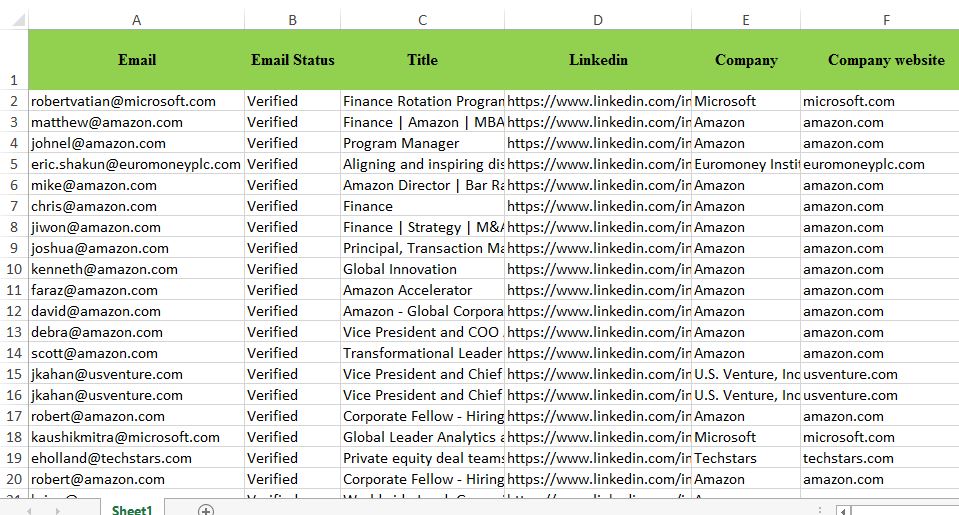Viewport: 959px width, 515px height.
Task: Open the LinkedIn link in row 2
Action: click(598, 101)
